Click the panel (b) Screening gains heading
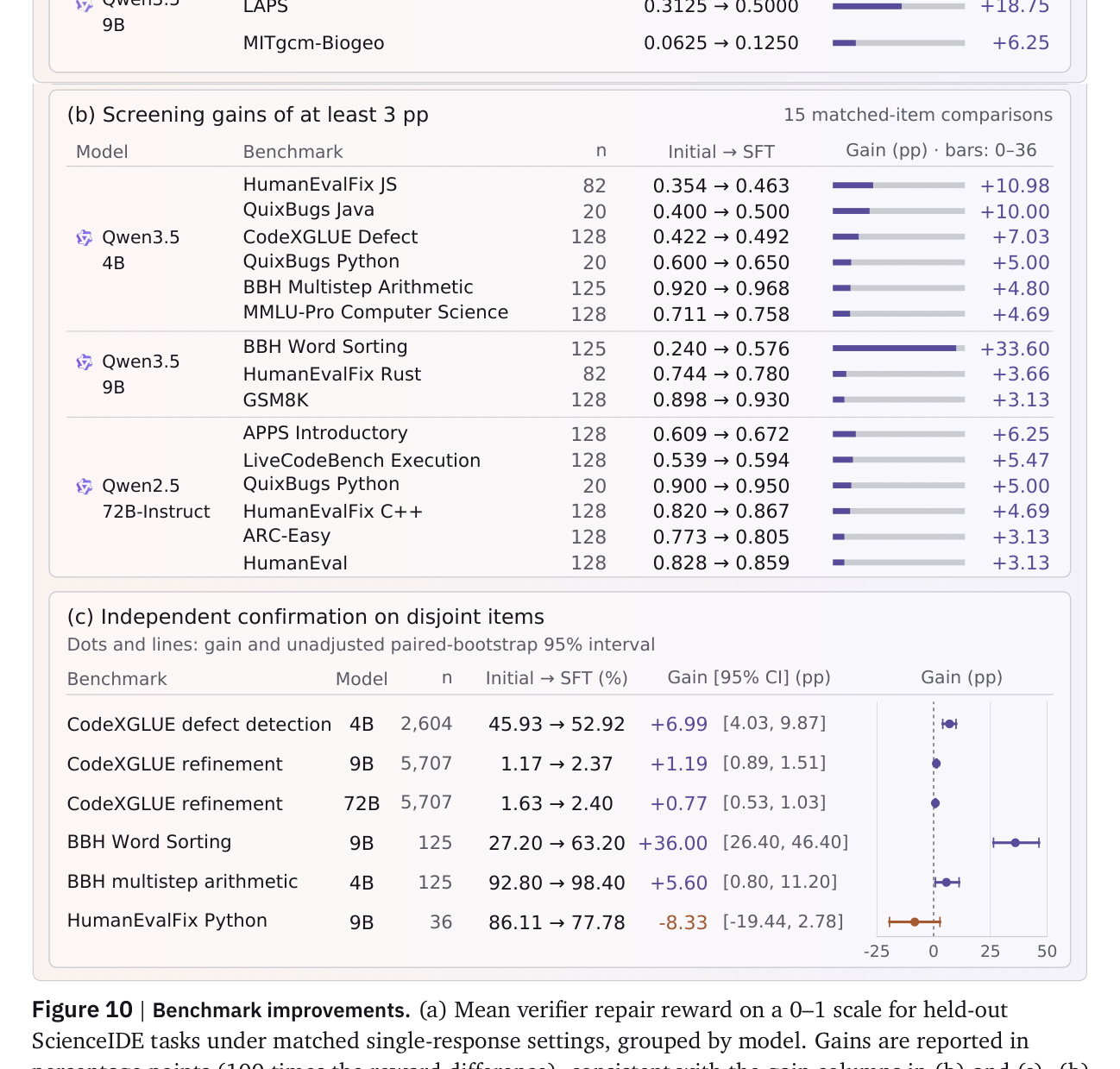The image size is (1120, 1069). click(x=248, y=115)
